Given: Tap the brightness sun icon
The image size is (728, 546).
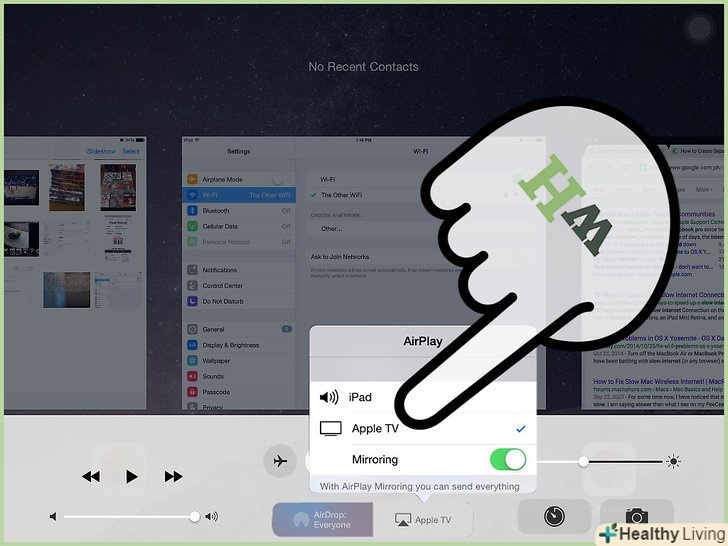Looking at the screenshot, I should click(673, 462).
